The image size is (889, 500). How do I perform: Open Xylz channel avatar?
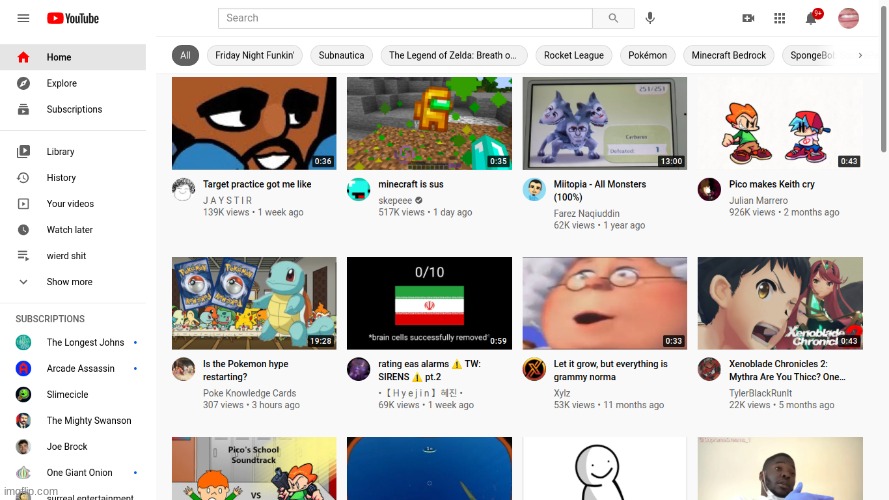[534, 369]
